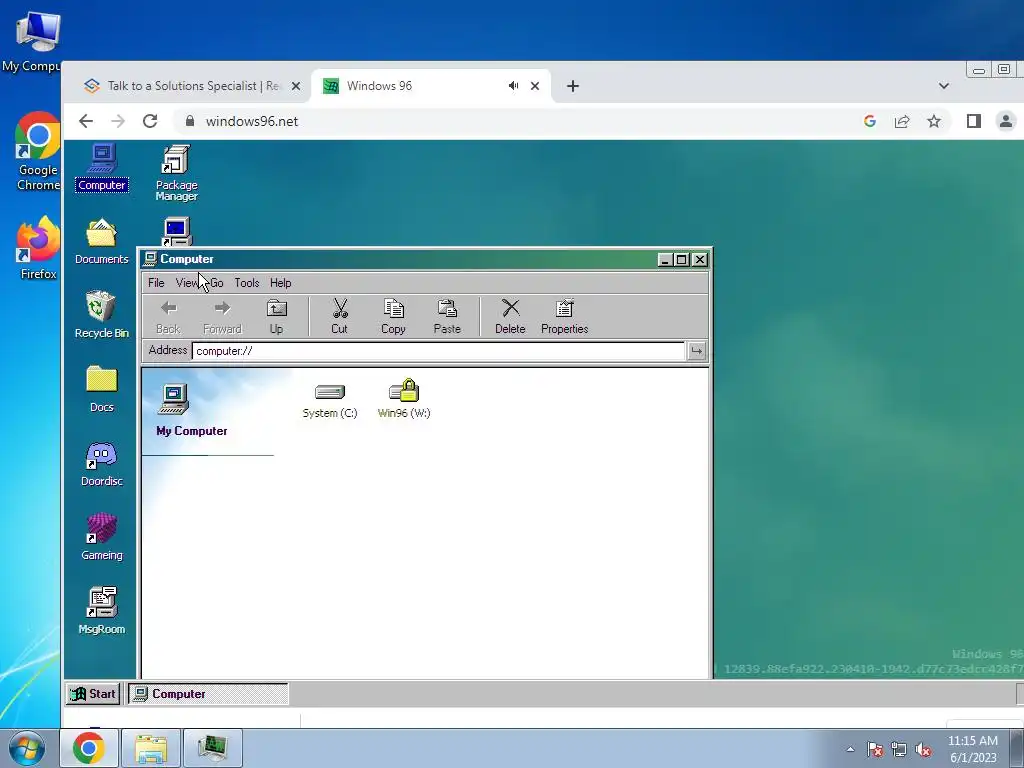Maximize the Computer explorer window
Viewport: 1024px width, 768px height.
(682, 259)
